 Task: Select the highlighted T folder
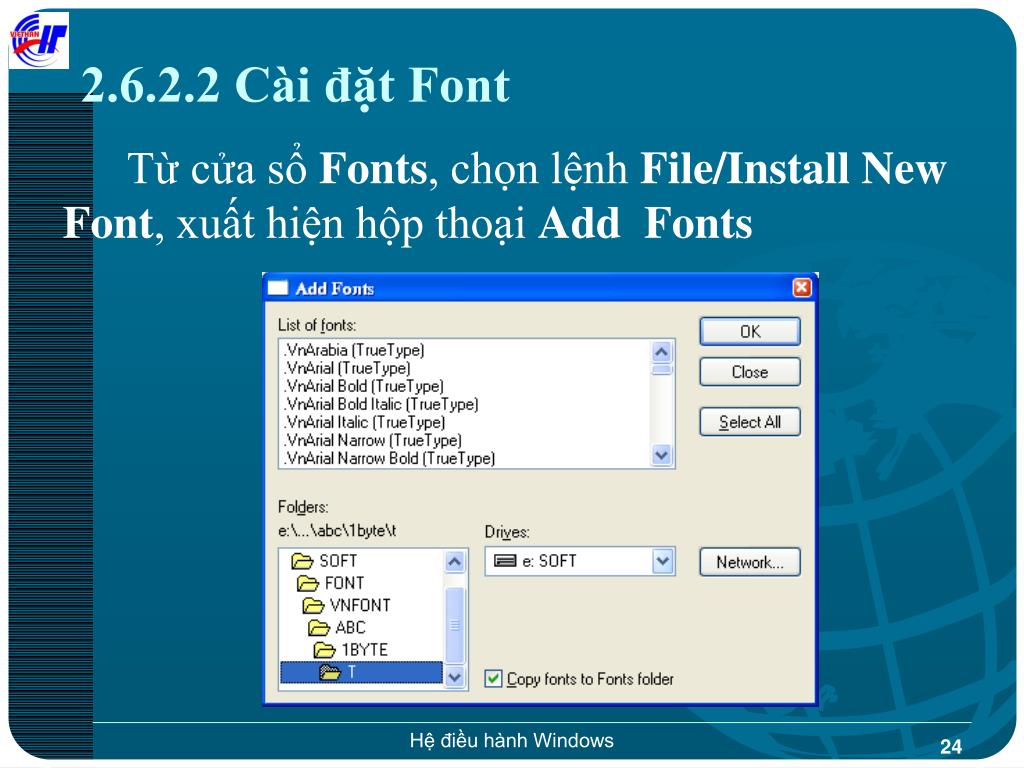point(361,672)
